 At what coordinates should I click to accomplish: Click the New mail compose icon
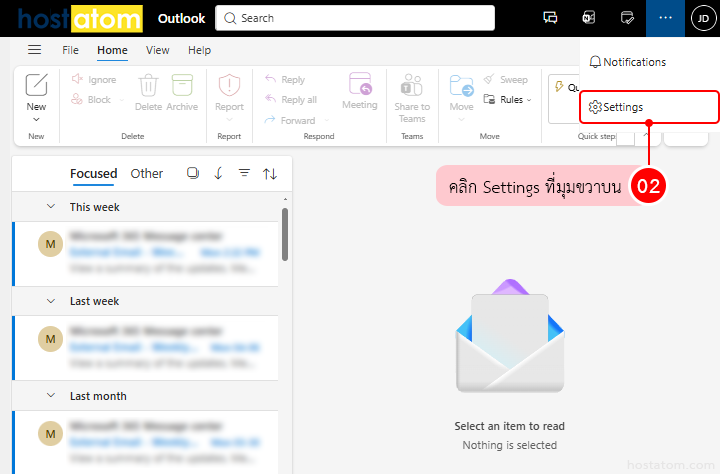36,85
